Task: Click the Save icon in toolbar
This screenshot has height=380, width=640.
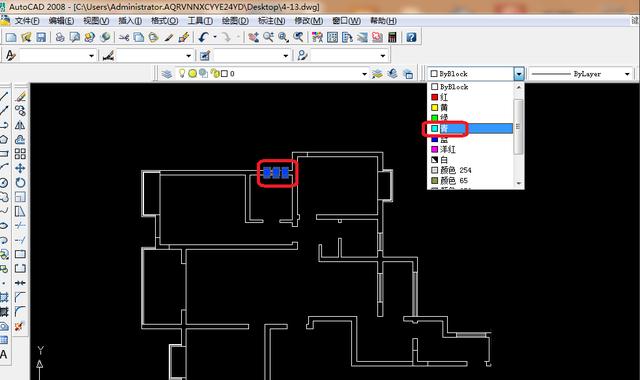Action: pyautogui.click(x=41, y=38)
